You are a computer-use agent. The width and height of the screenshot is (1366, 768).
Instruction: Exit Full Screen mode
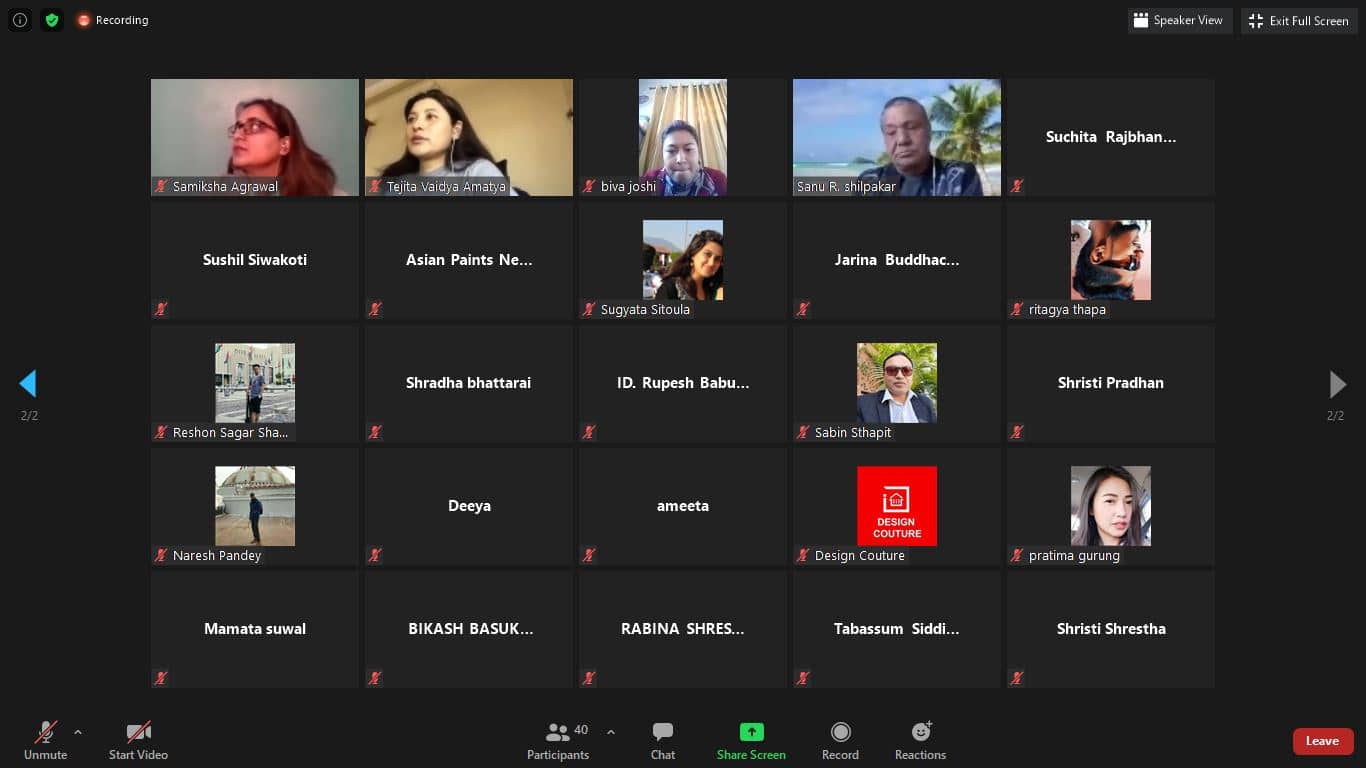tap(1299, 20)
